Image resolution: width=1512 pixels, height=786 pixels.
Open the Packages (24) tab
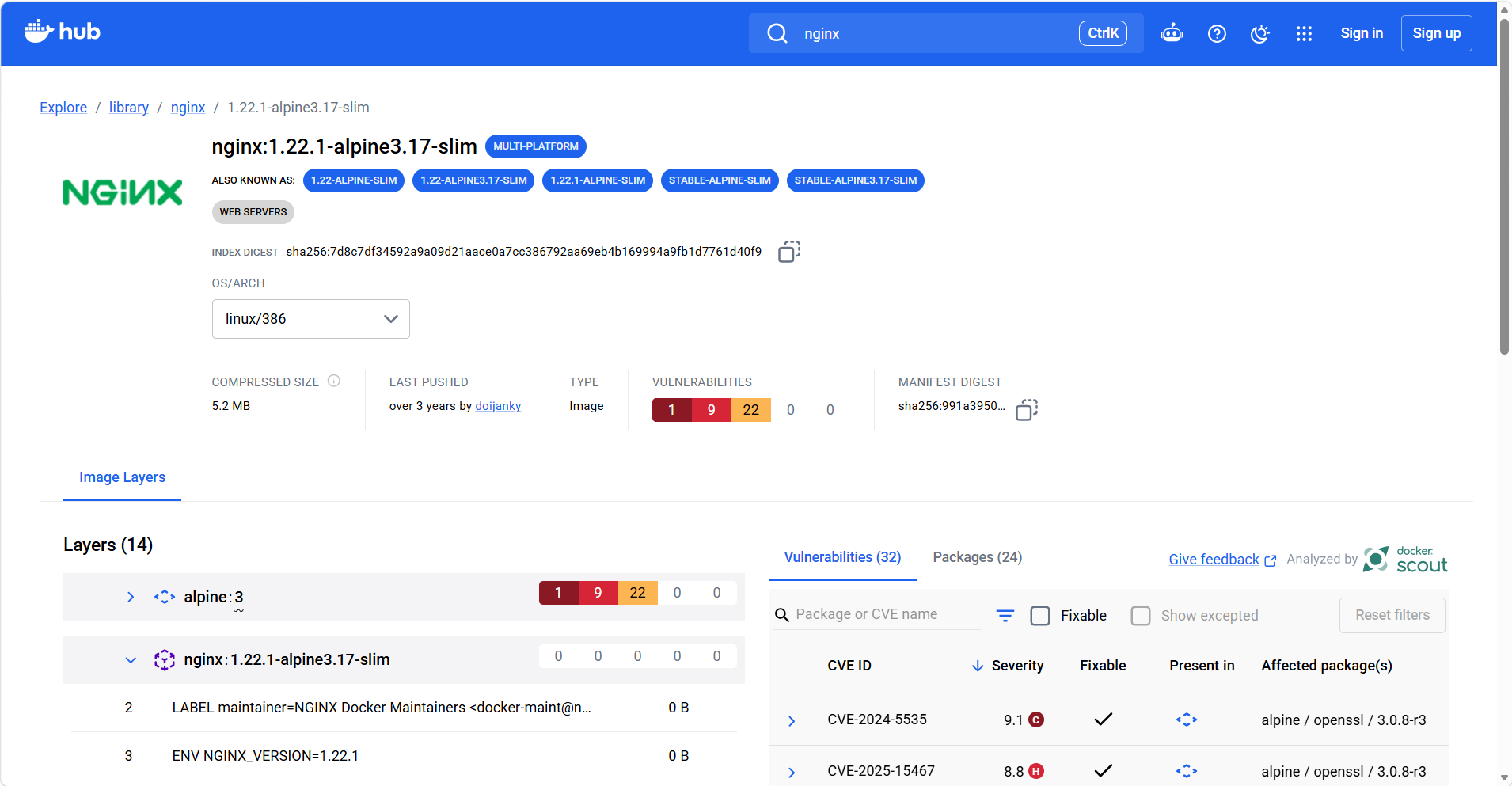coord(978,557)
